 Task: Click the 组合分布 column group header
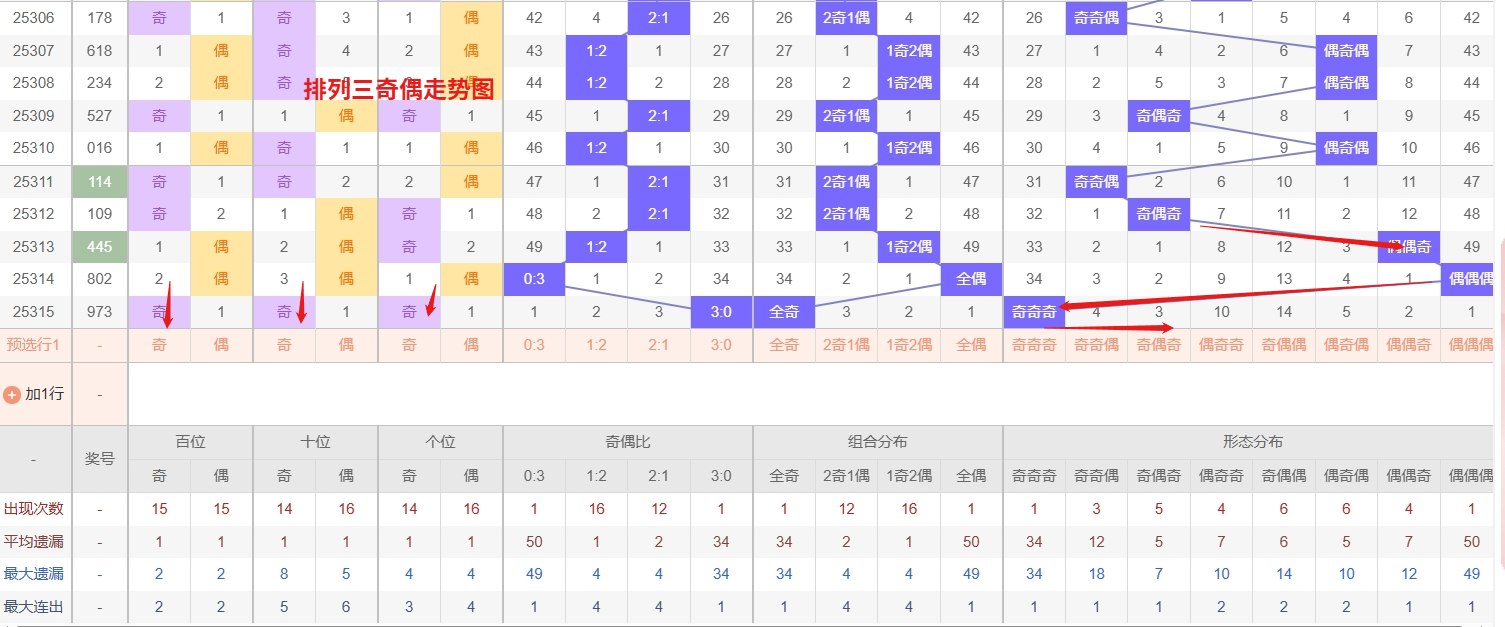point(877,442)
